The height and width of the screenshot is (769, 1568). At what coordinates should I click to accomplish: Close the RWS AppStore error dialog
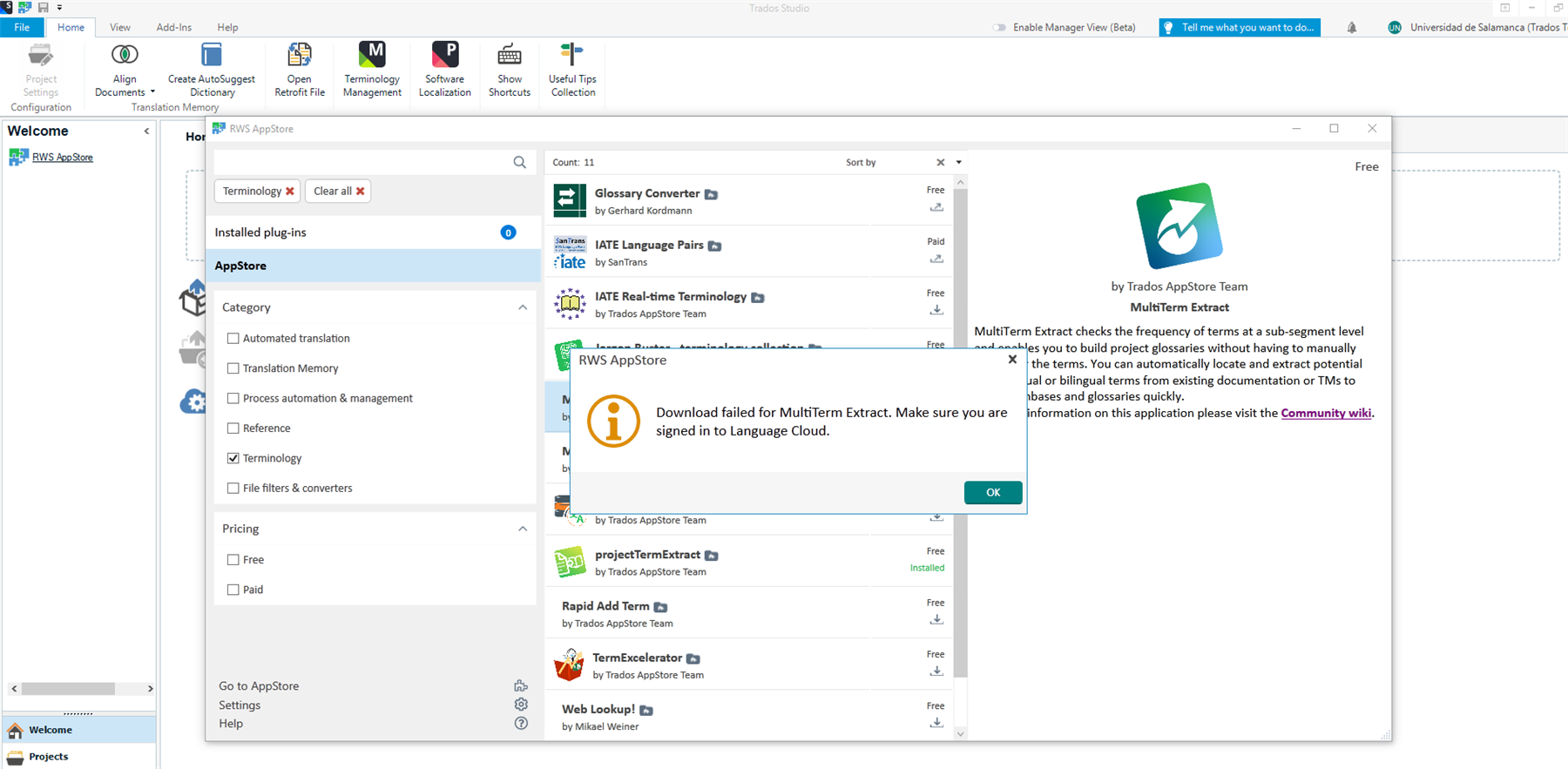pyautogui.click(x=1012, y=359)
